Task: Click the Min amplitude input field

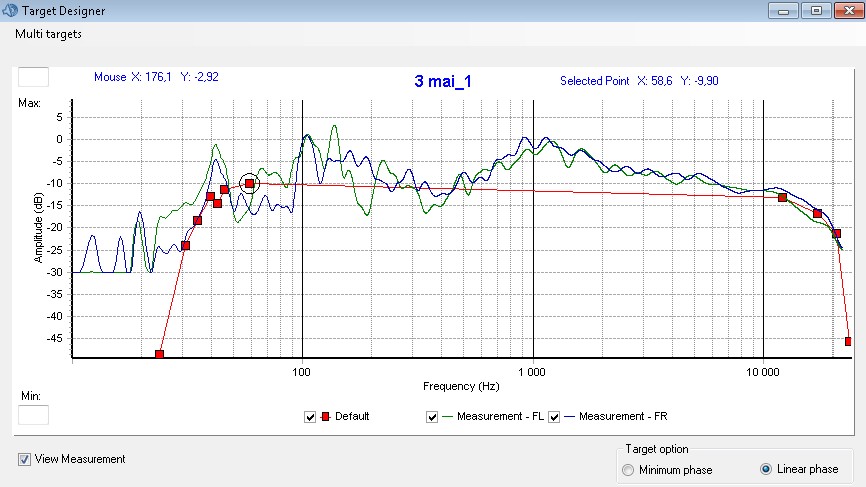Action: tap(33, 415)
